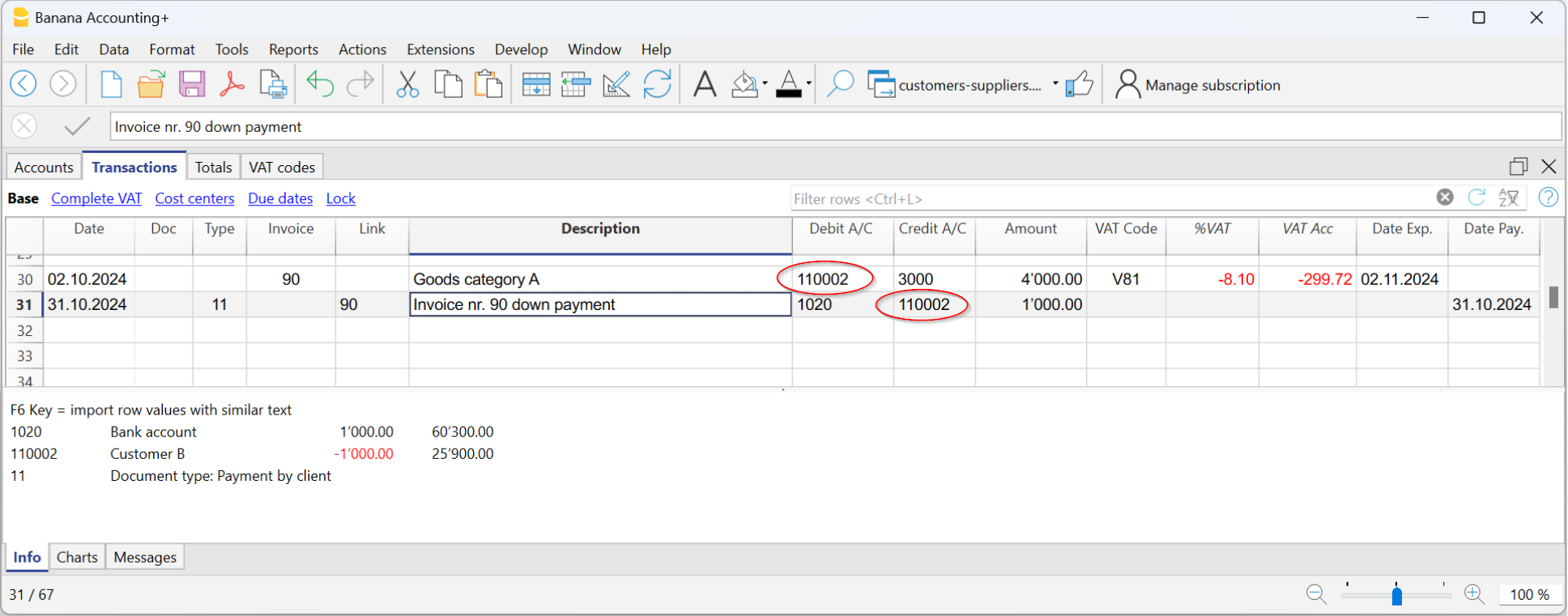Click the Paste clipboard icon
1568x616 pixels.
[488, 84]
